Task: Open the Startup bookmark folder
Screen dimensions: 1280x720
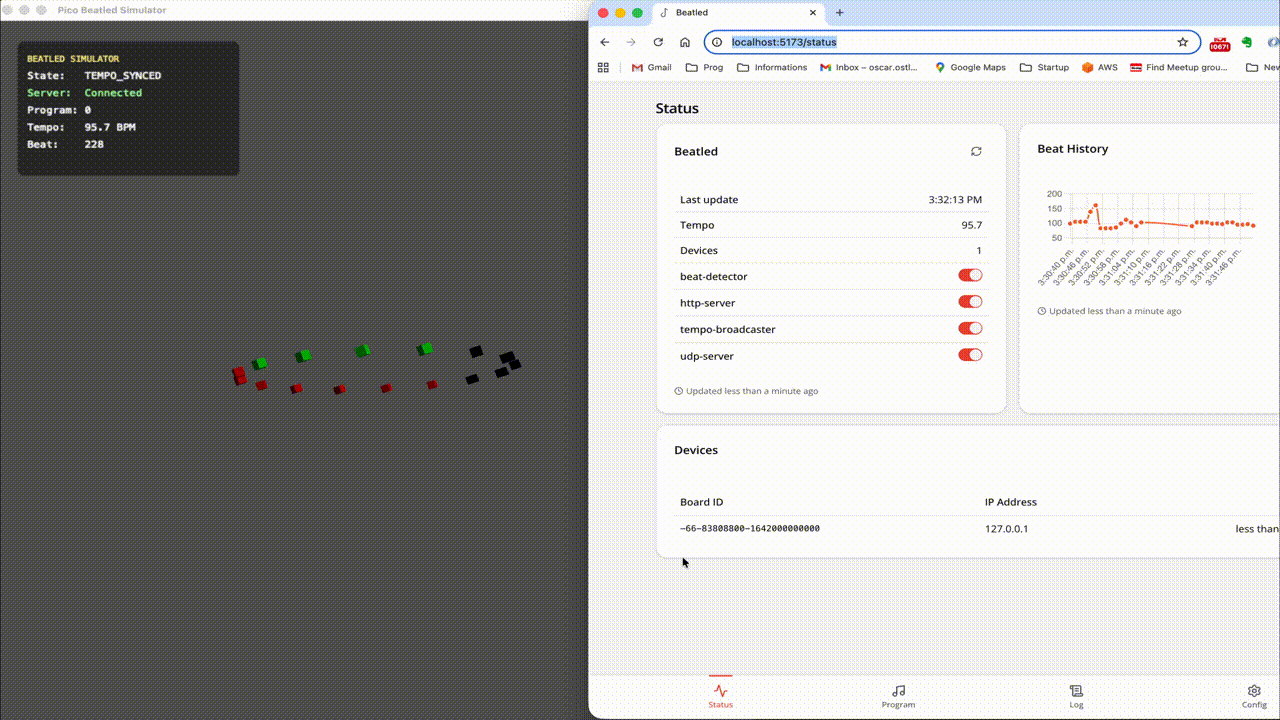Action: pos(1044,67)
